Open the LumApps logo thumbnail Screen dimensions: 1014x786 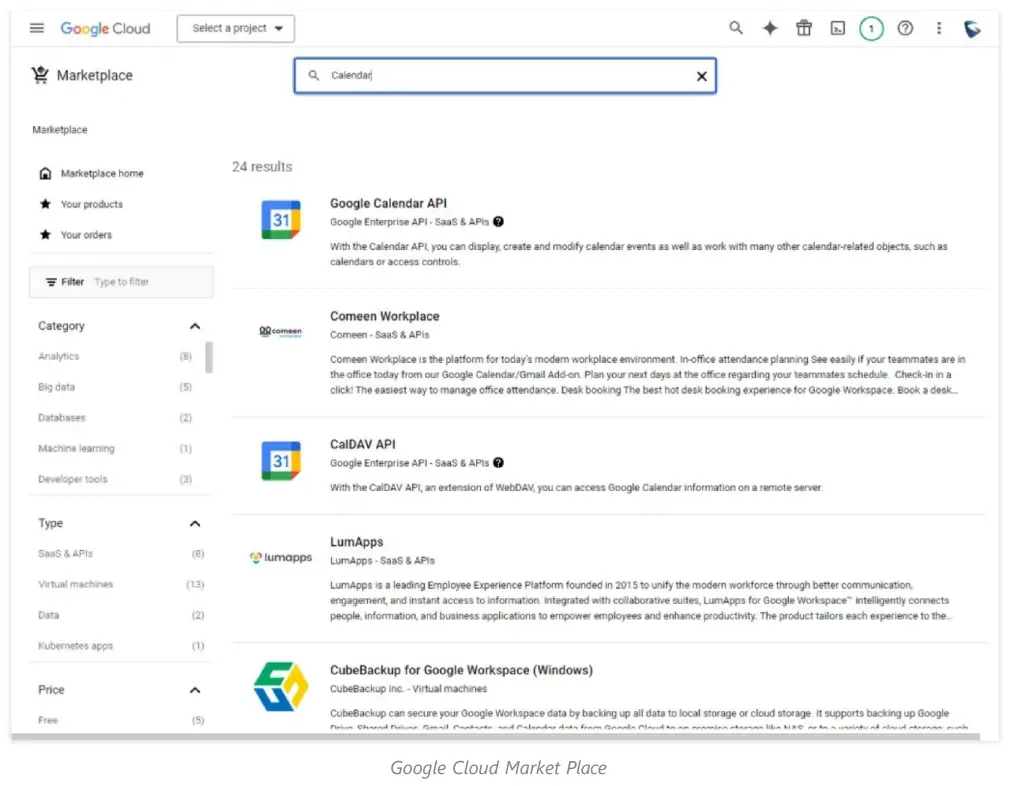[x=281, y=557]
